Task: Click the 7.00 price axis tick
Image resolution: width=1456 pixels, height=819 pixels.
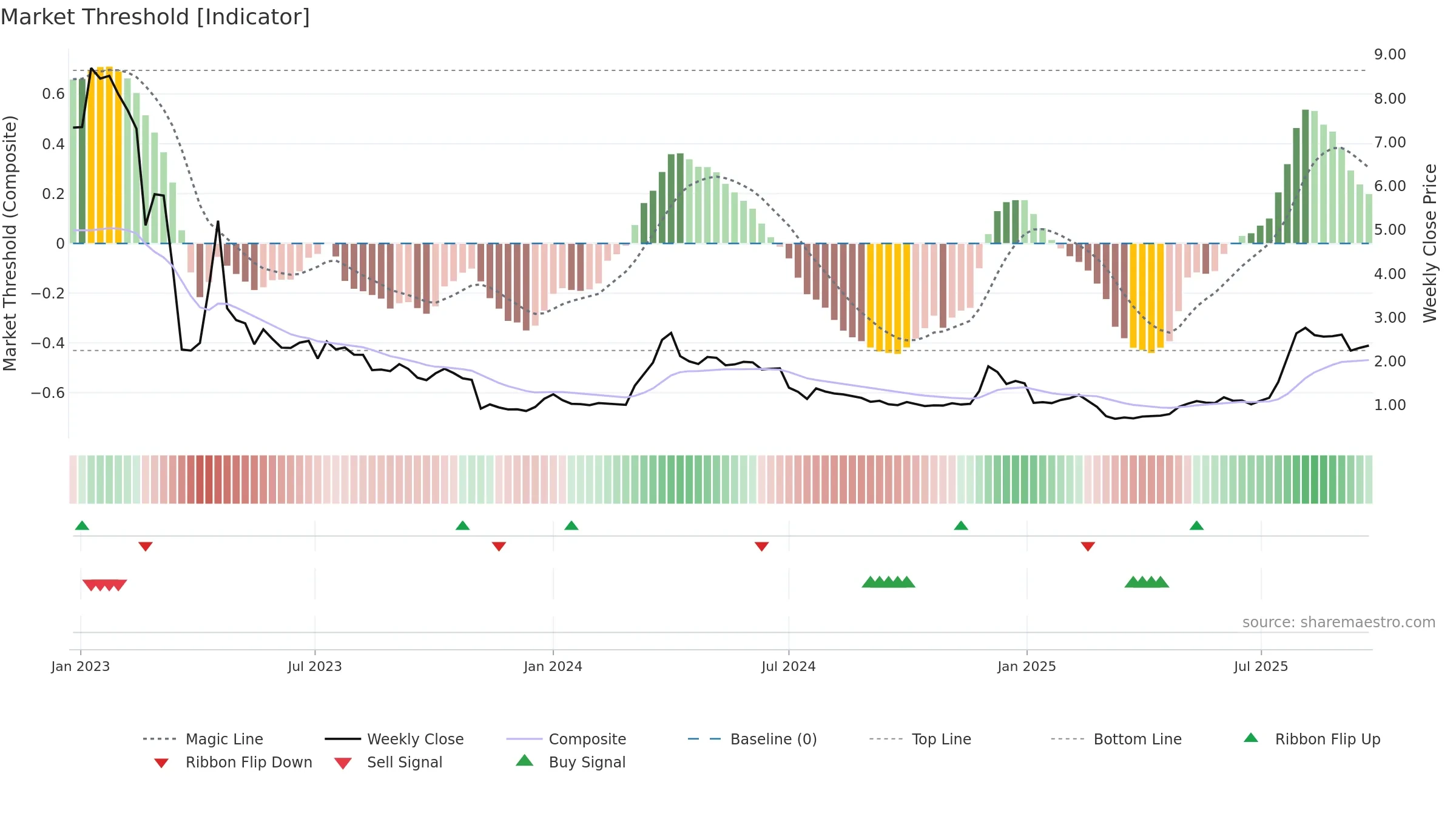Action: pos(1390,143)
